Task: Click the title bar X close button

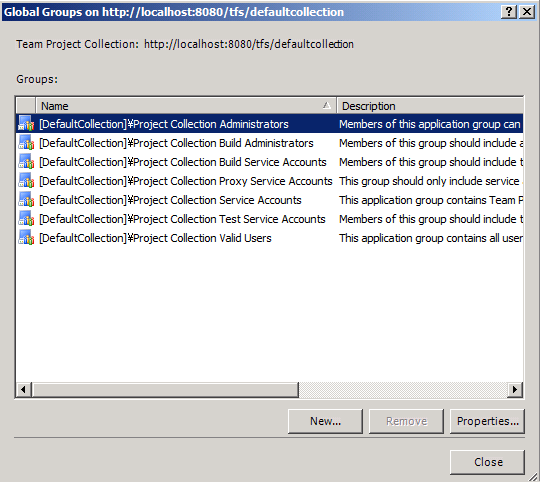Action: click(x=527, y=12)
